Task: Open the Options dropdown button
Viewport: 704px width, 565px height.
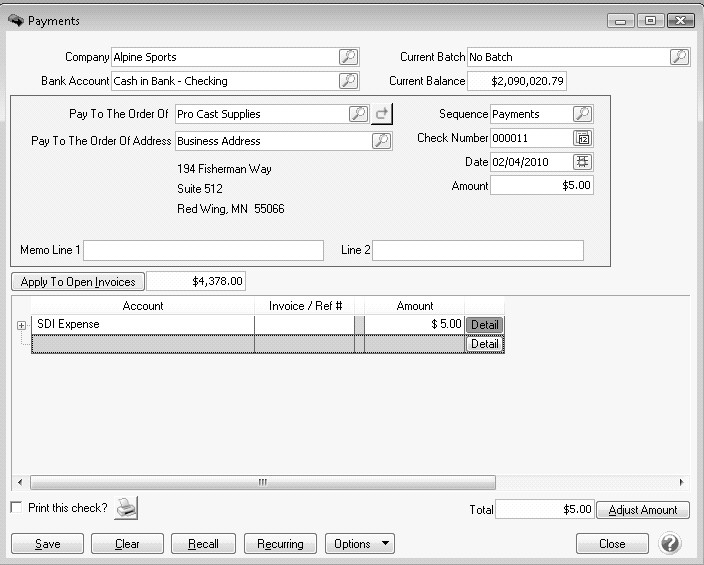Action: (359, 544)
